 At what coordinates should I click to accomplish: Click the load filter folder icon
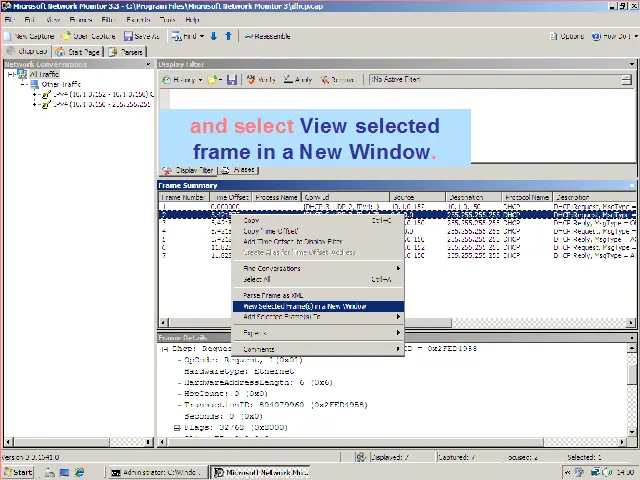212,80
